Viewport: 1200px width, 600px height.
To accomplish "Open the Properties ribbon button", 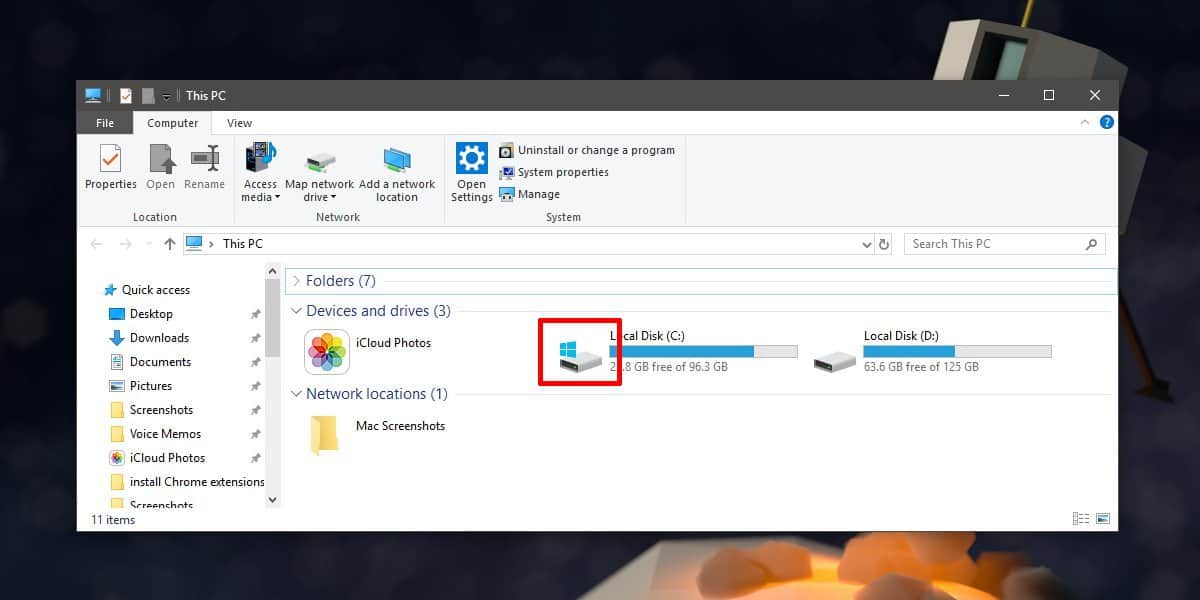I will [x=110, y=167].
